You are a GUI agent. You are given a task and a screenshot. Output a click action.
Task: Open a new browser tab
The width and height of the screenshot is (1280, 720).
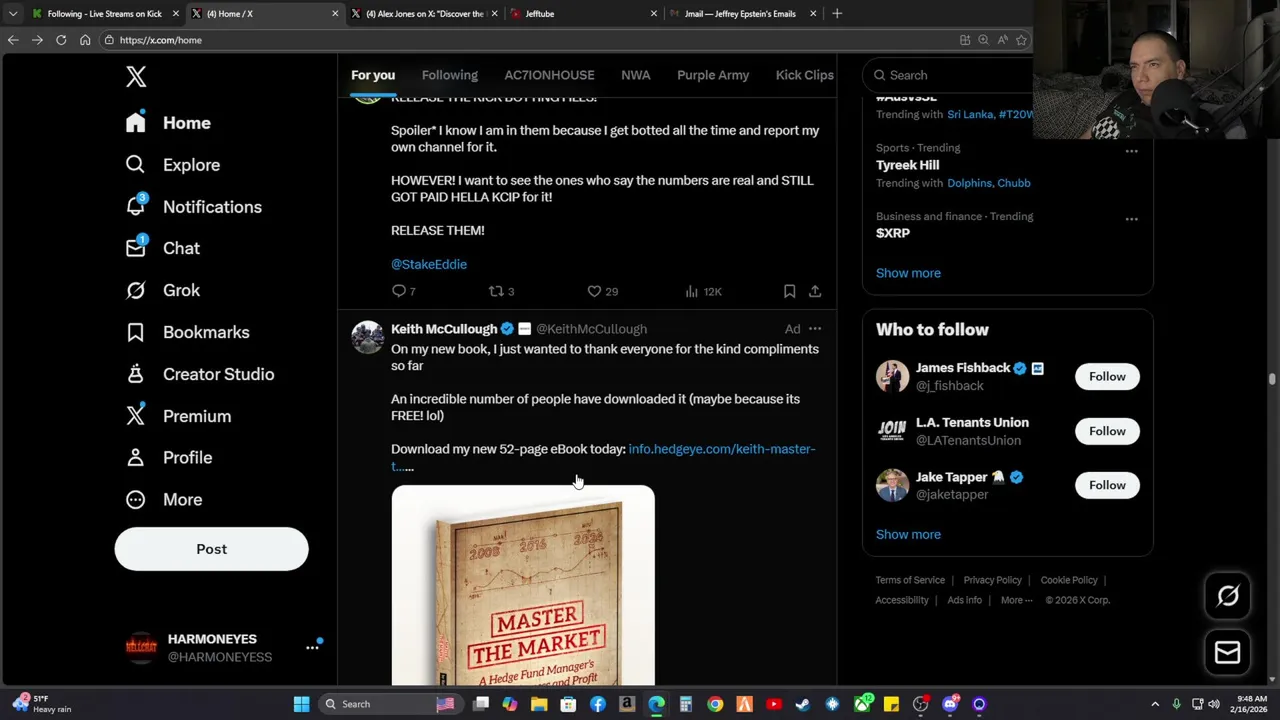pyautogui.click(x=837, y=14)
